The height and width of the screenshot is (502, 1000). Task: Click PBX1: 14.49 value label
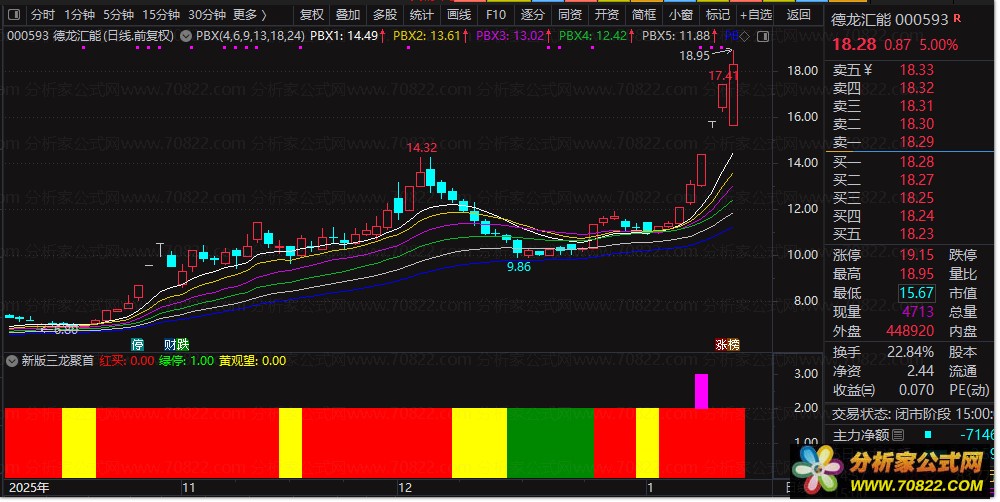coord(344,36)
